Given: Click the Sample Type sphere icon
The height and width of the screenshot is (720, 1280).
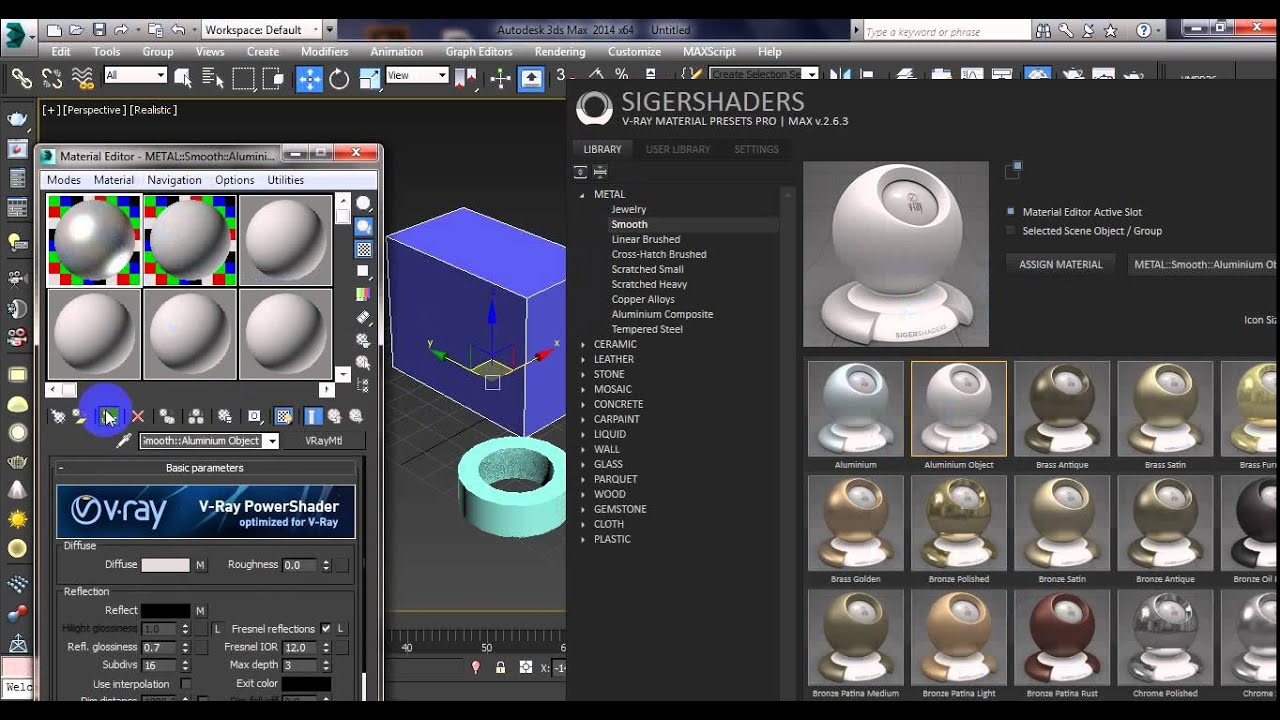Looking at the screenshot, I should [x=363, y=204].
